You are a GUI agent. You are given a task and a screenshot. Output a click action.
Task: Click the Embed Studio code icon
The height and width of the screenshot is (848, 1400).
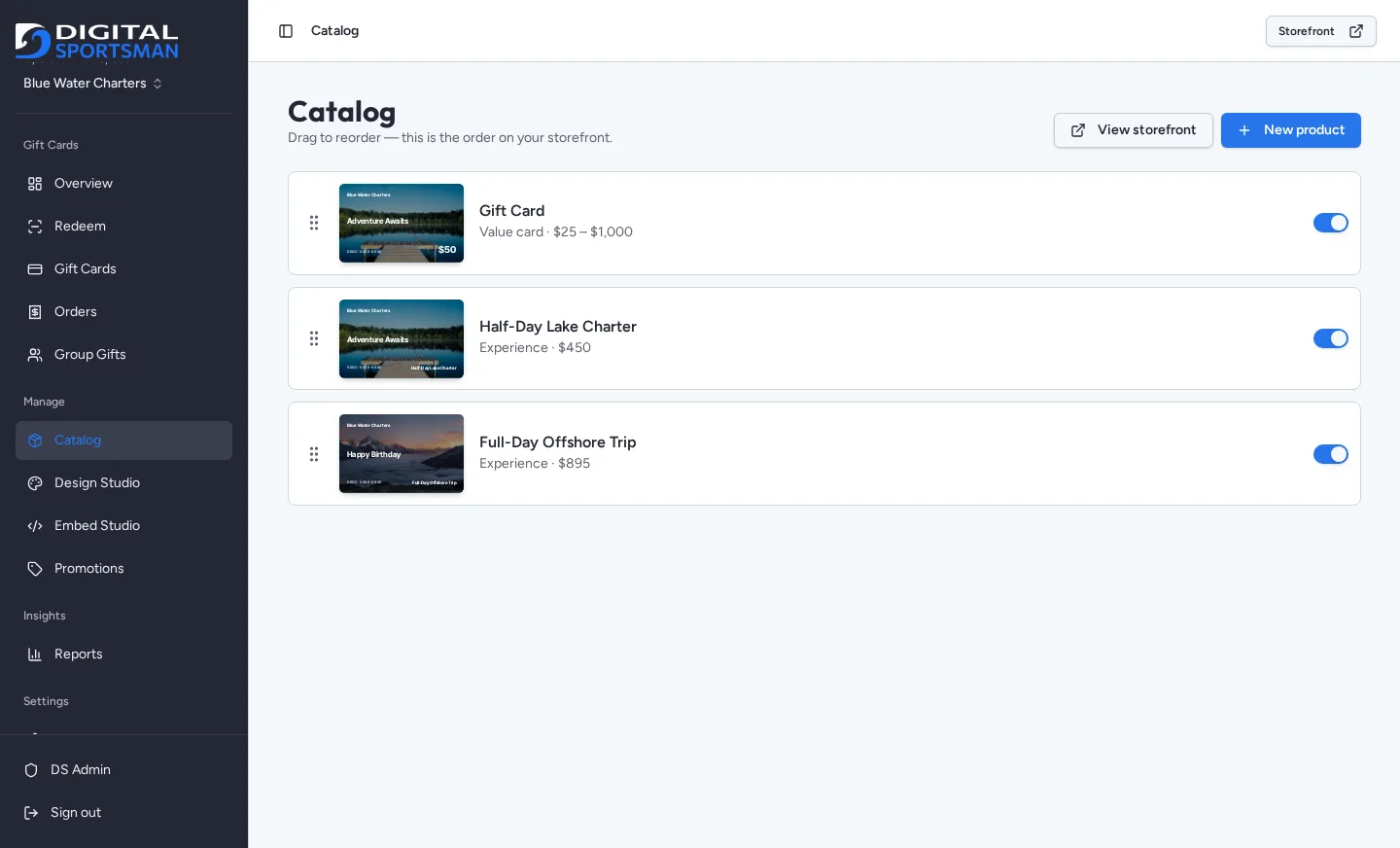point(35,526)
